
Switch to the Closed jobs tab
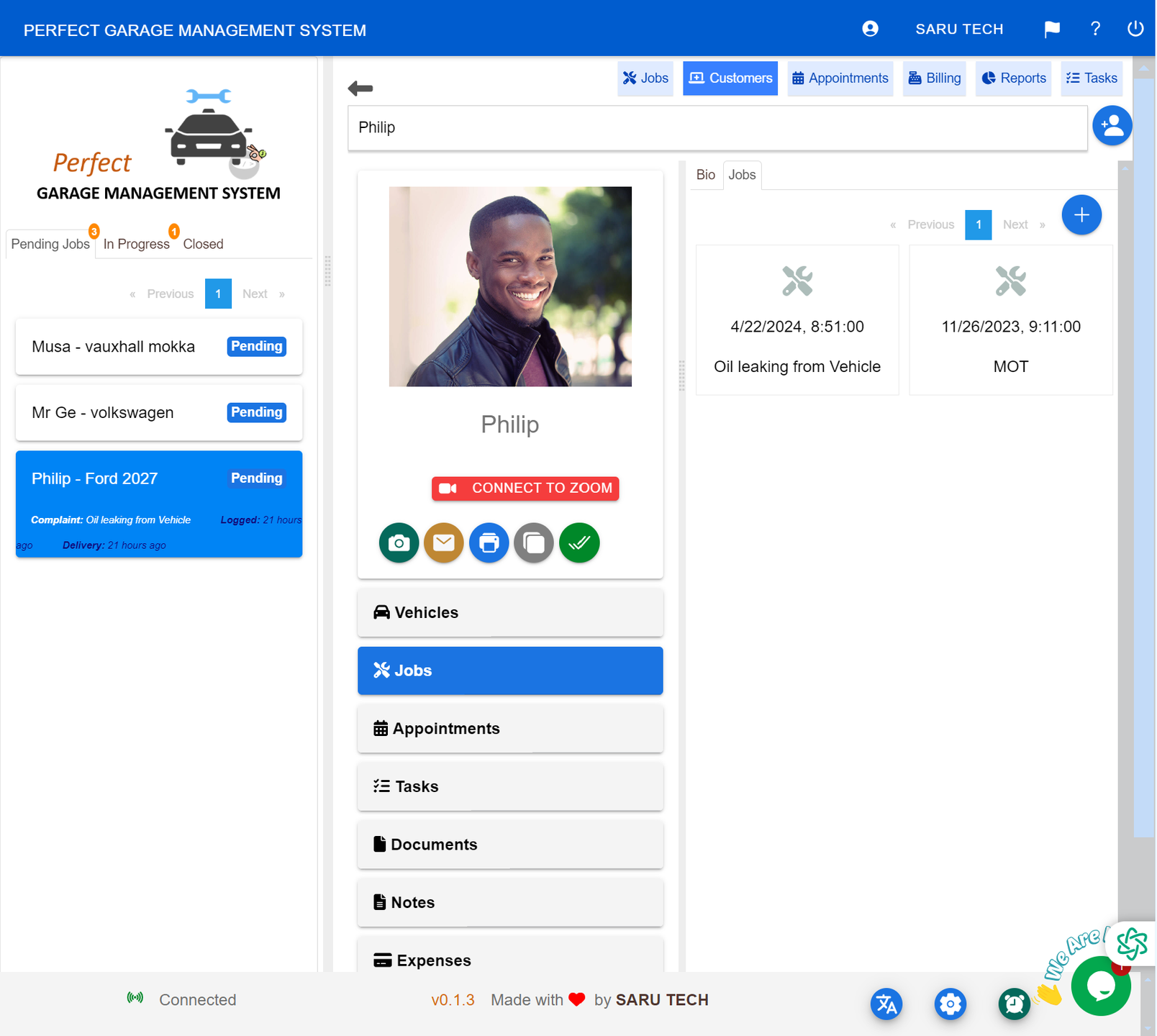203,244
